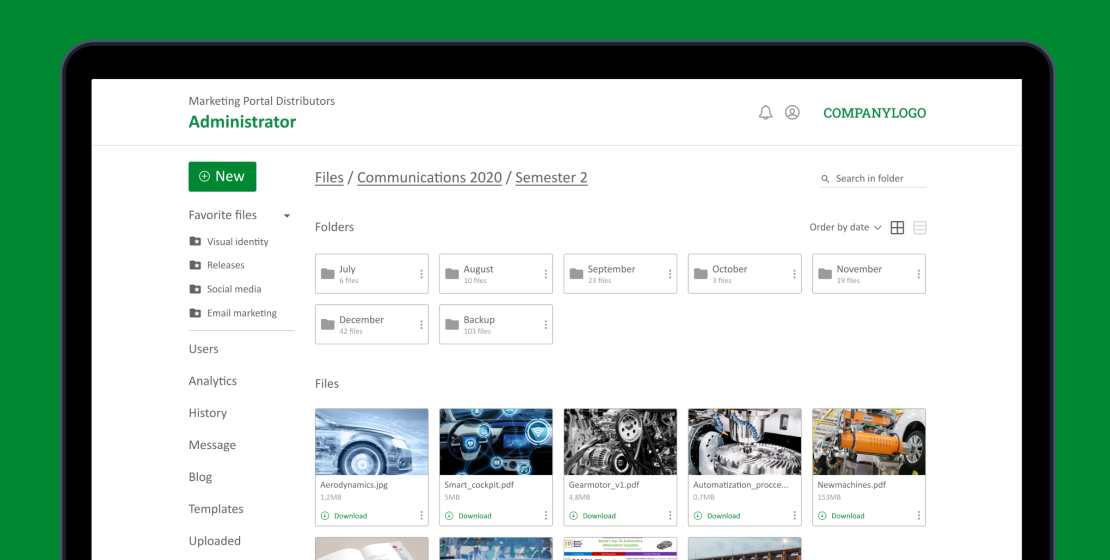Screen dimensions: 1110x560
Task: Download Aerodynamics.jpg
Action: pos(344,515)
